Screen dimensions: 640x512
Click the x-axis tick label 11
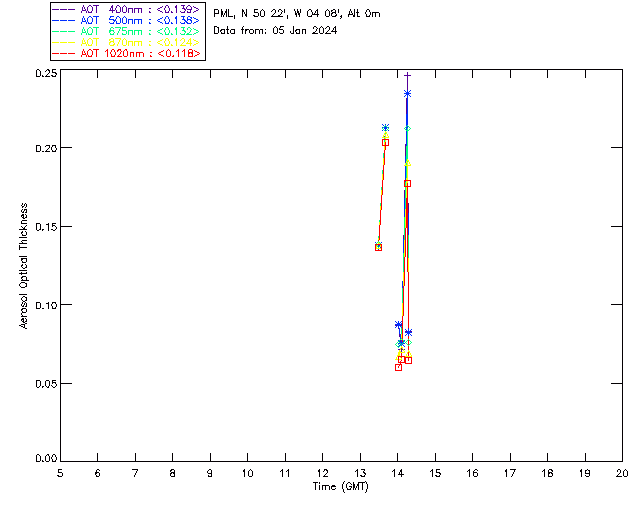[285, 473]
